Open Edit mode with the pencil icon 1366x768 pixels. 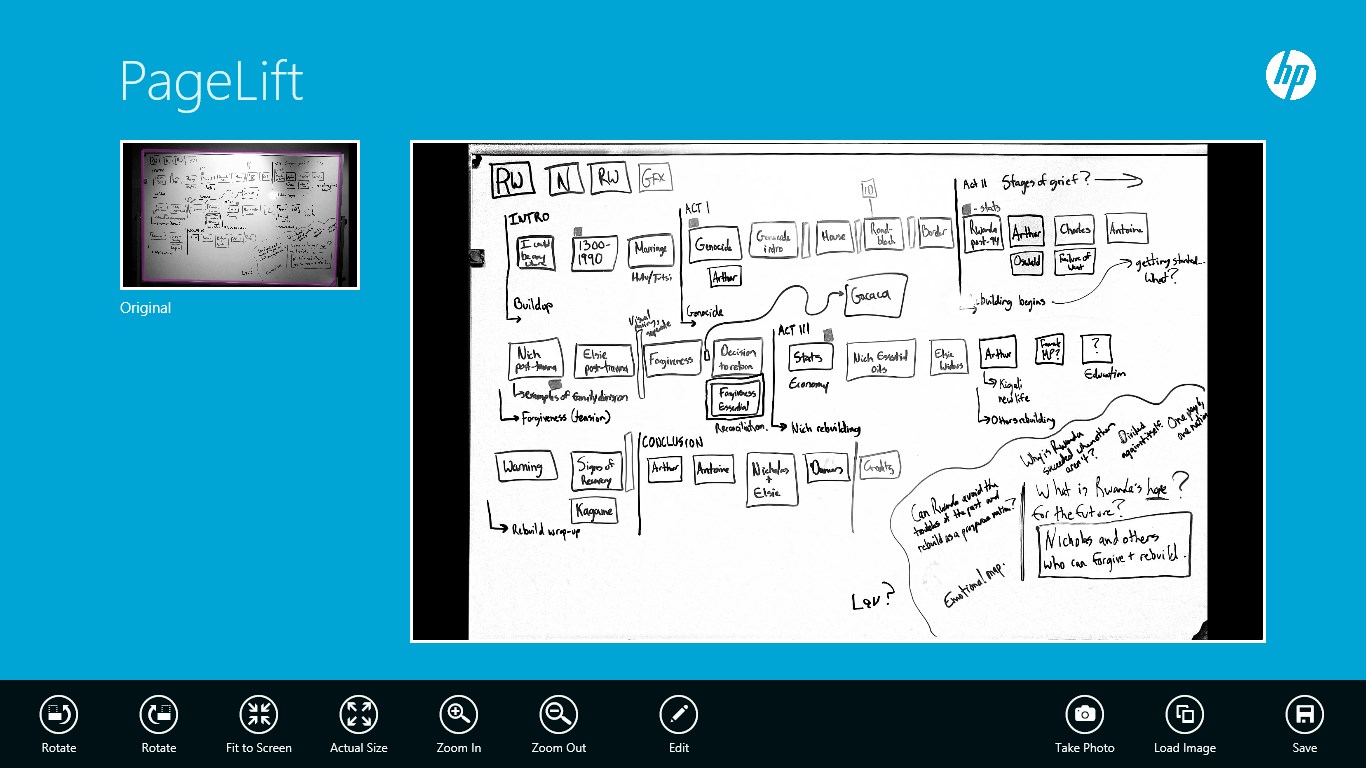click(x=679, y=714)
